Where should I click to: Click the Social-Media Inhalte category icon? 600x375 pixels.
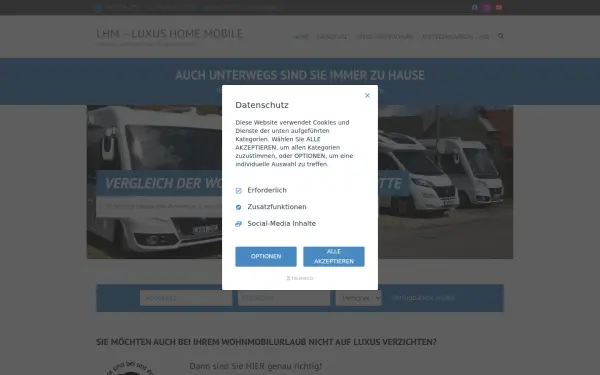[x=239, y=224]
